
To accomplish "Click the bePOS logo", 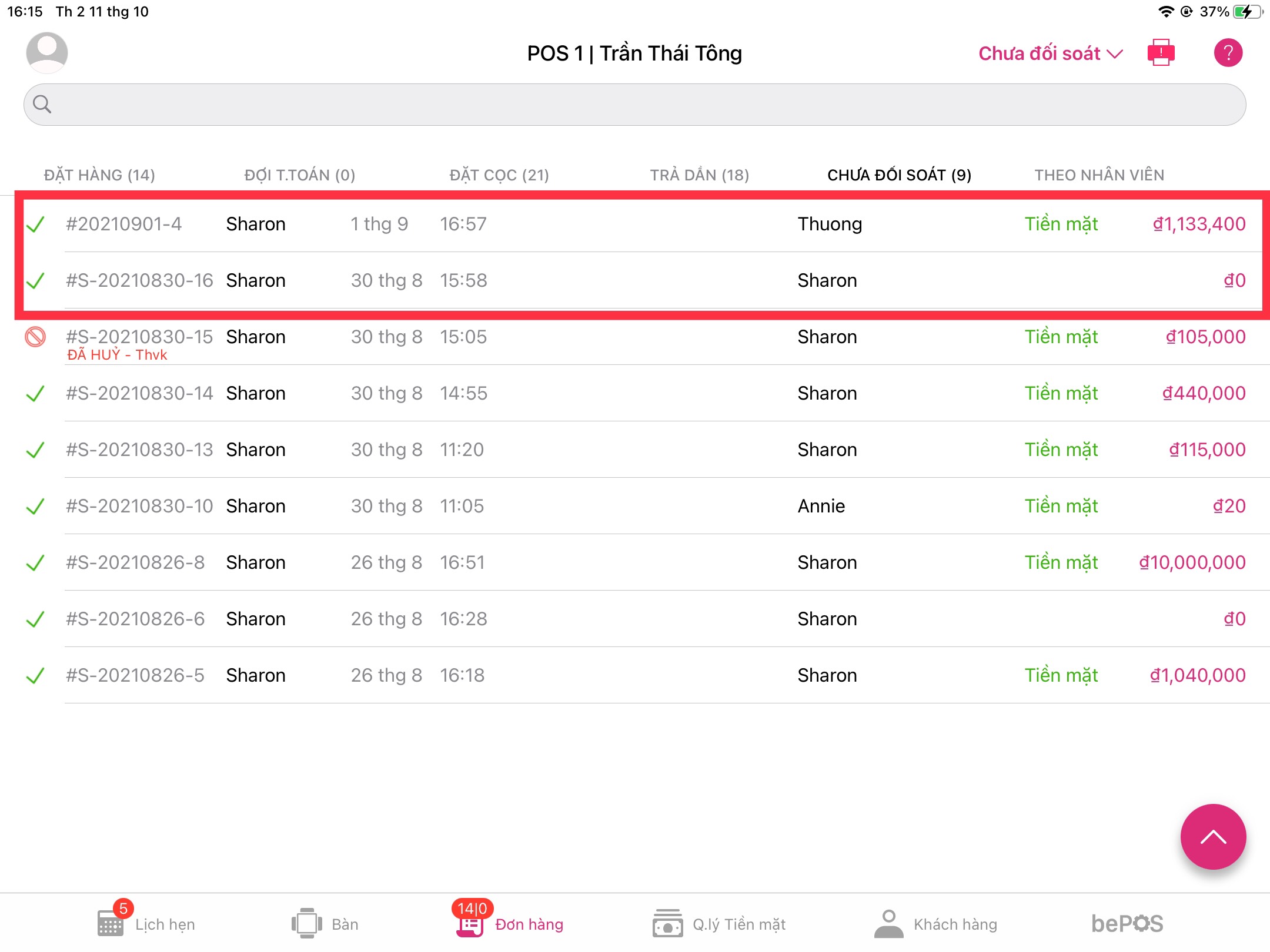I will click(x=1127, y=923).
